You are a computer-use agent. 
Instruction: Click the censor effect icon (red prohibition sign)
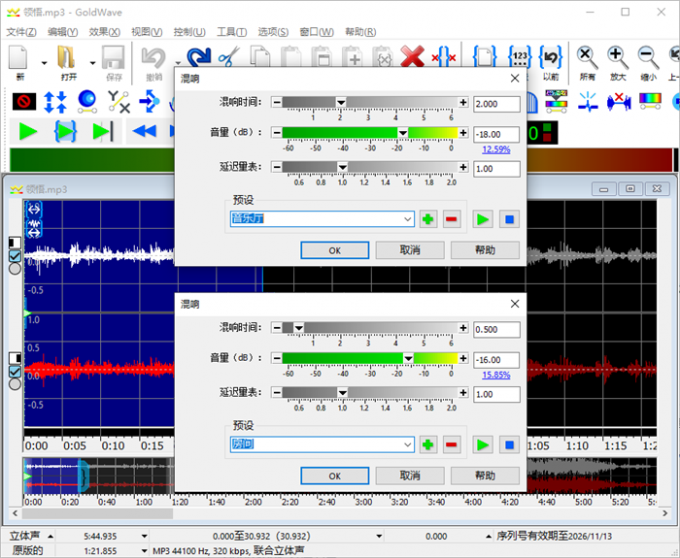pyautogui.click(x=24, y=102)
